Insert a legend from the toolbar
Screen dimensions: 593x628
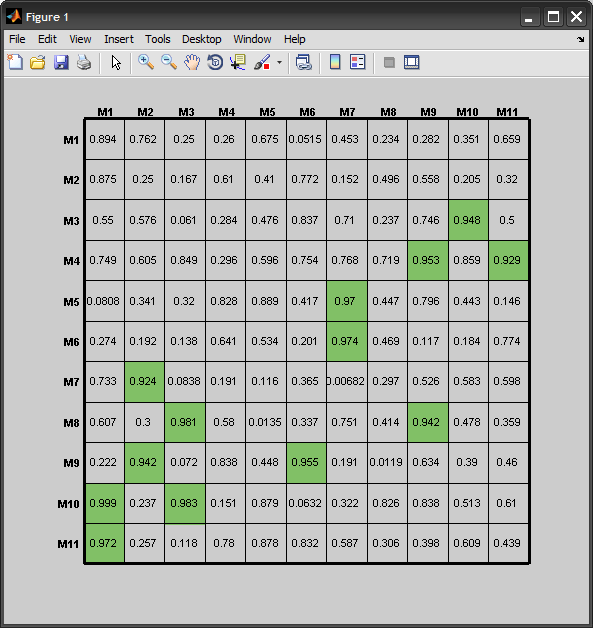[x=358, y=62]
